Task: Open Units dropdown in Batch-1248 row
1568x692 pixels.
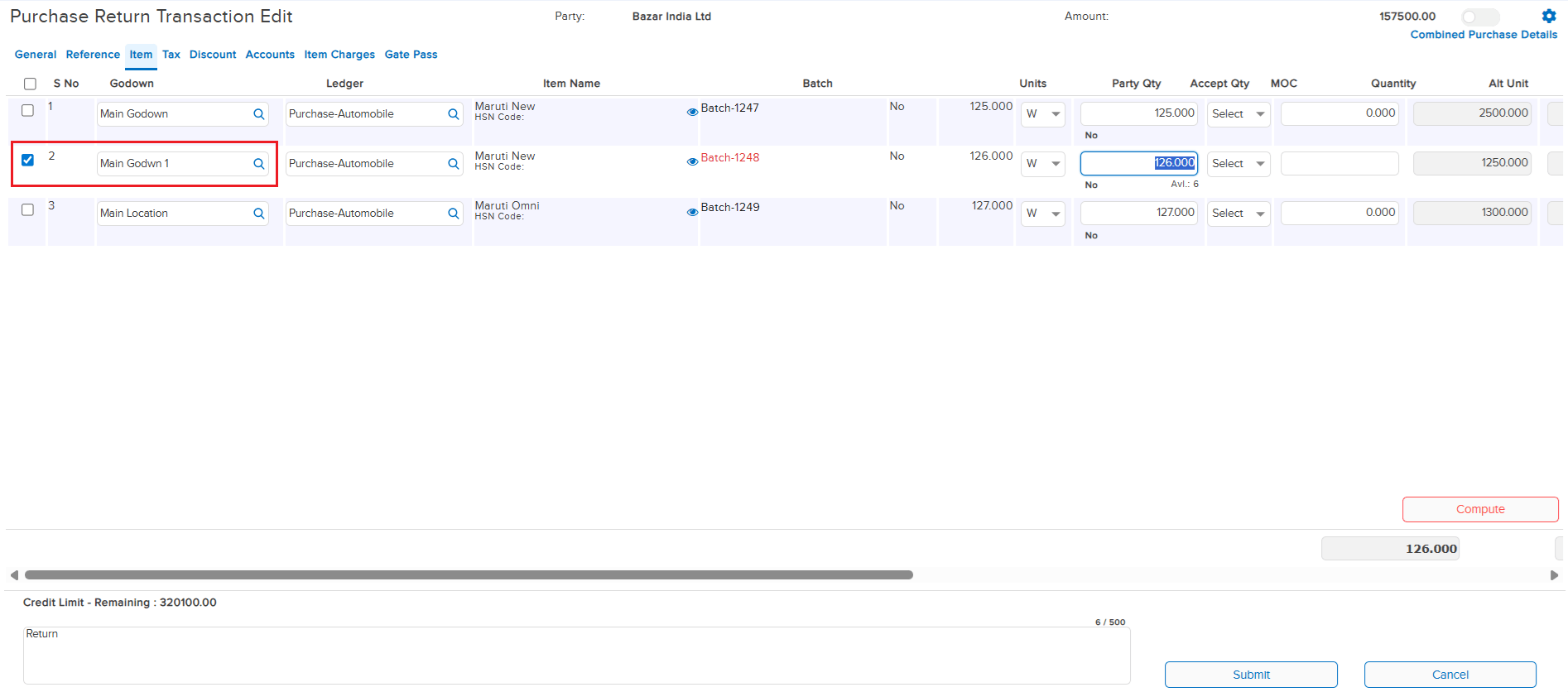Action: click(x=1043, y=164)
